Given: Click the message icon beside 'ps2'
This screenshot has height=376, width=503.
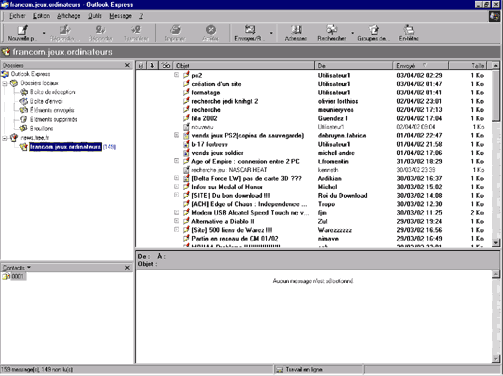Looking at the screenshot, I should (x=186, y=75).
